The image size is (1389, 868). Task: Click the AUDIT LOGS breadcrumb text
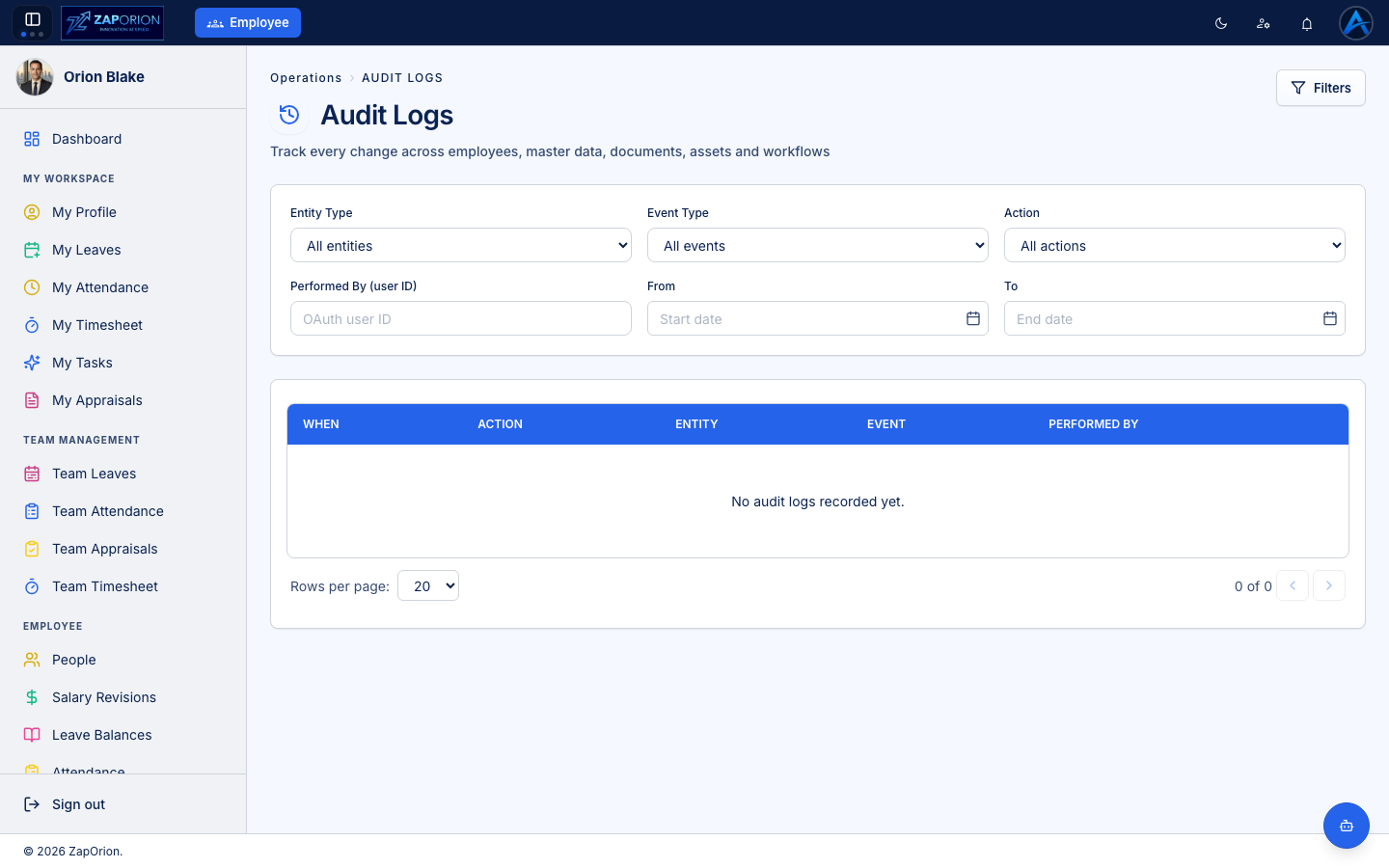402,78
